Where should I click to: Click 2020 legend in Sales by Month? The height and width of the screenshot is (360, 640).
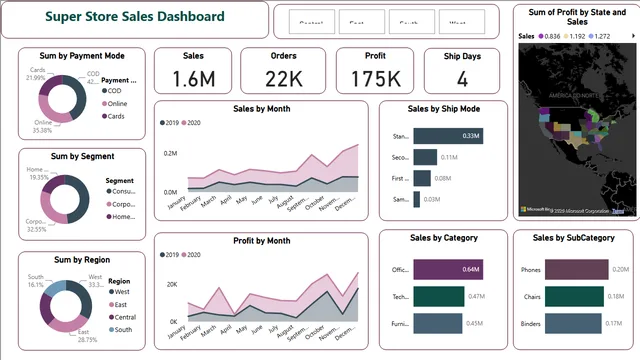pyautogui.click(x=191, y=123)
